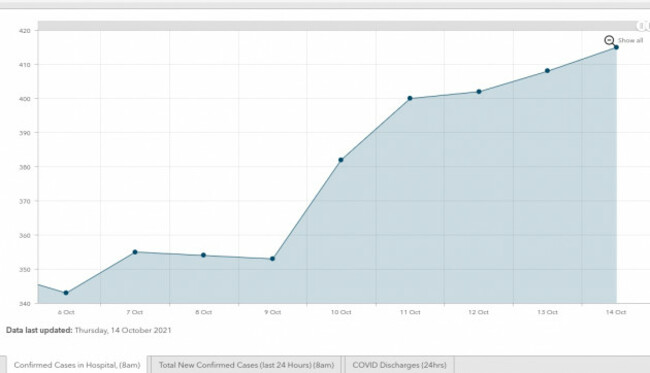Select the 9 Oct data point
The image size is (650, 373).
point(272,259)
